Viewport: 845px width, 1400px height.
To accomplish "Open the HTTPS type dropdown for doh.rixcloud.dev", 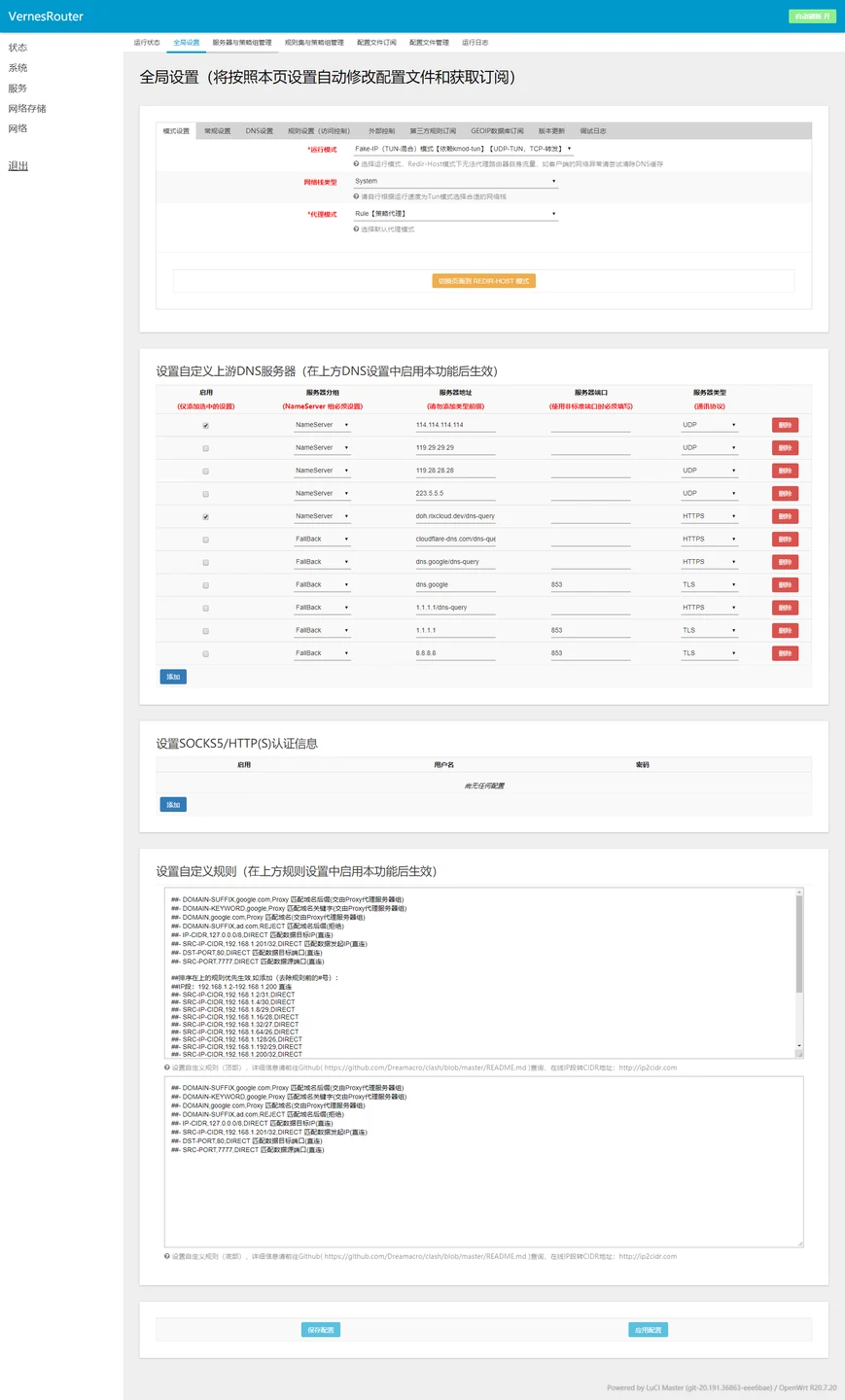I will [x=709, y=516].
